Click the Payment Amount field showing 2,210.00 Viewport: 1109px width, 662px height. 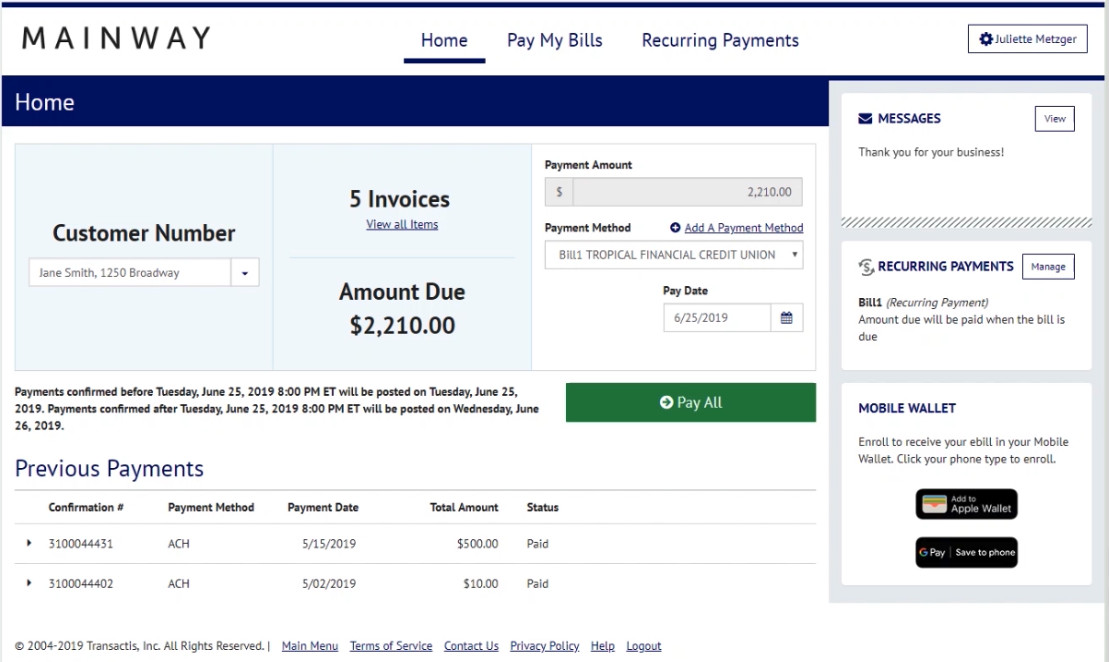point(687,192)
